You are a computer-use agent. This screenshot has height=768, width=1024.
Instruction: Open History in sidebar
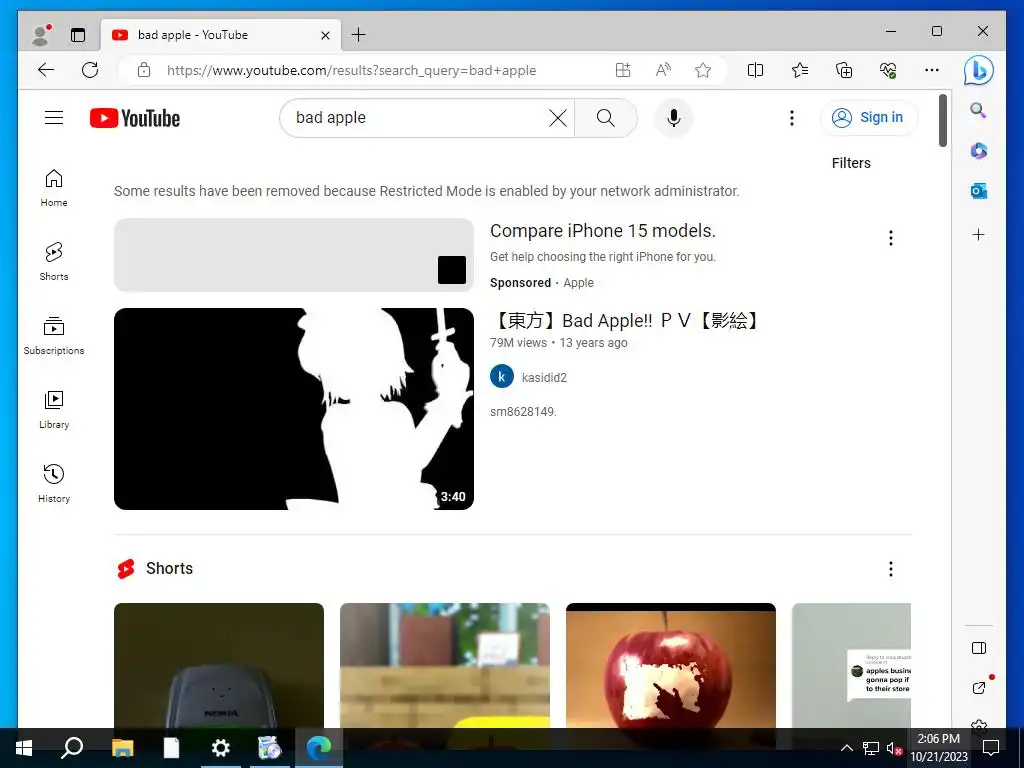tap(54, 483)
